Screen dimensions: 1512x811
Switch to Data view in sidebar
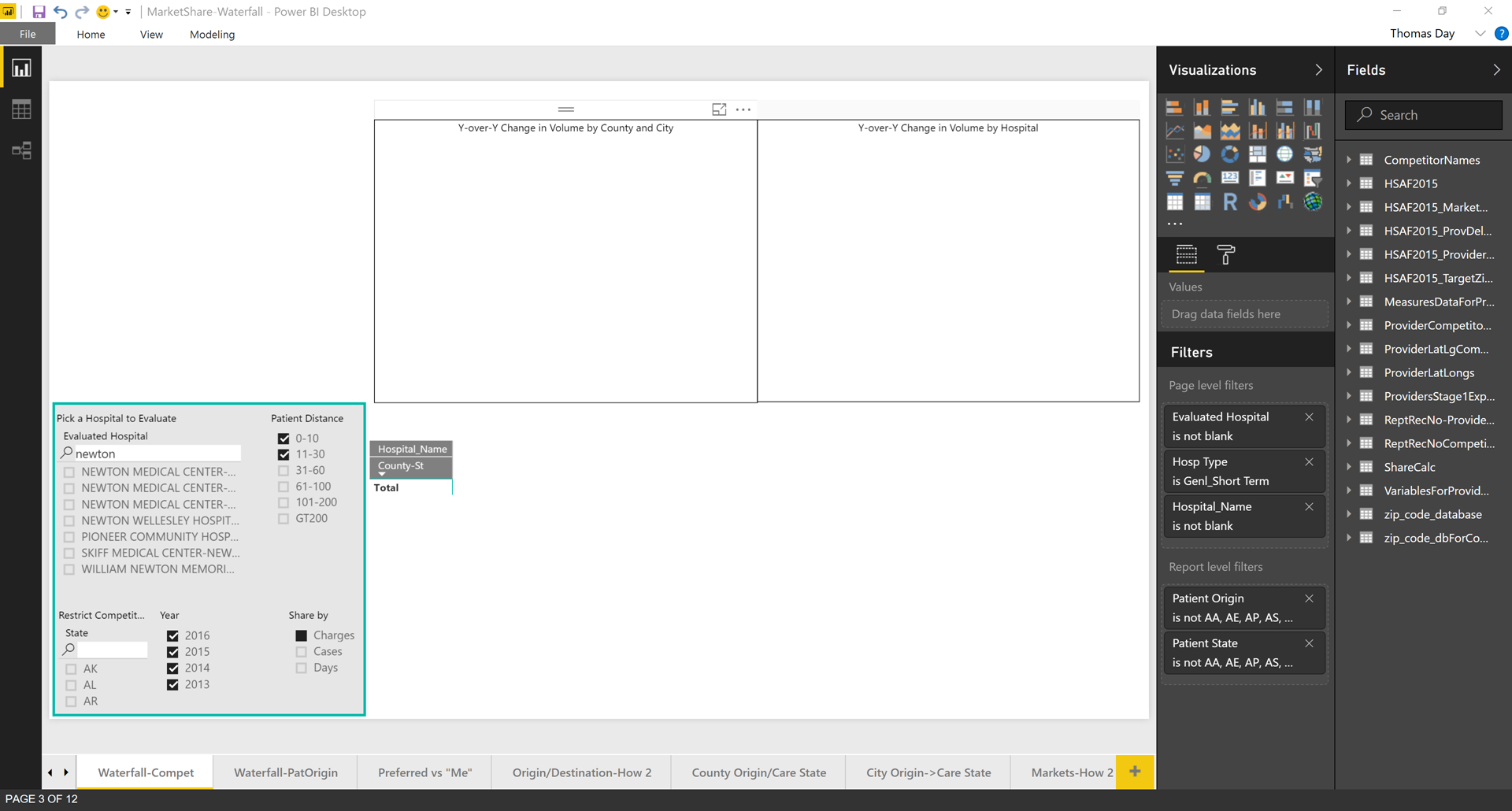[x=21, y=109]
